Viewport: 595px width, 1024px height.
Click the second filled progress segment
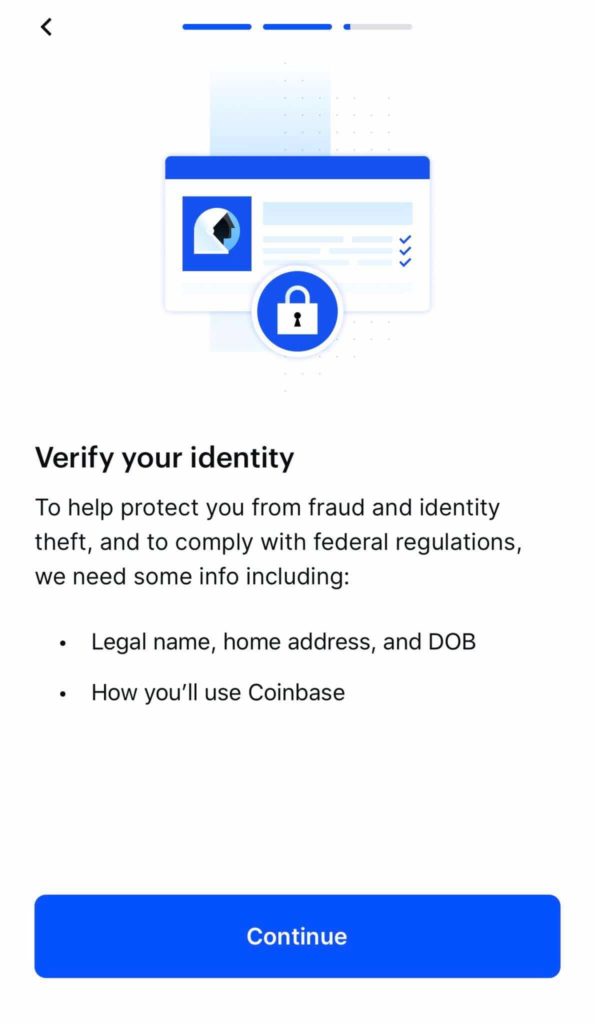pyautogui.click(x=297, y=25)
